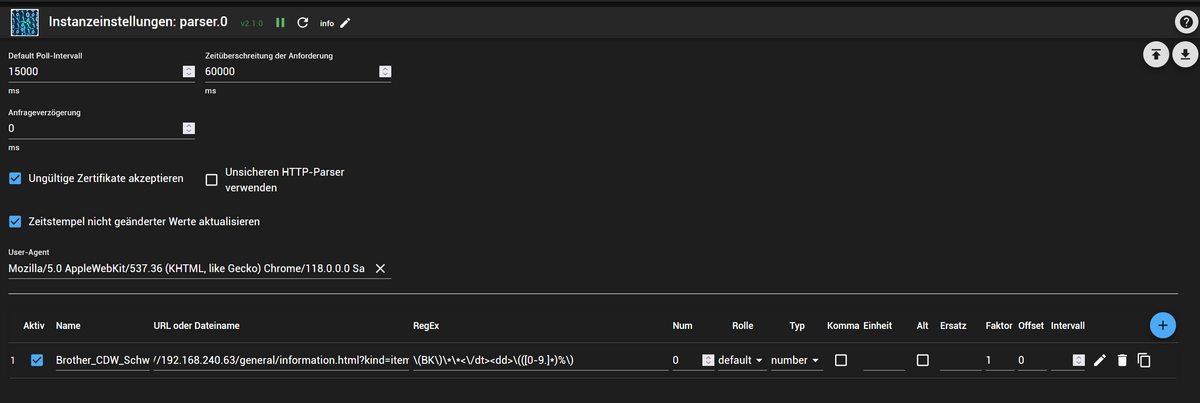
Task: Delete the Brother_CDW_Schw rule
Action: pos(1122,360)
